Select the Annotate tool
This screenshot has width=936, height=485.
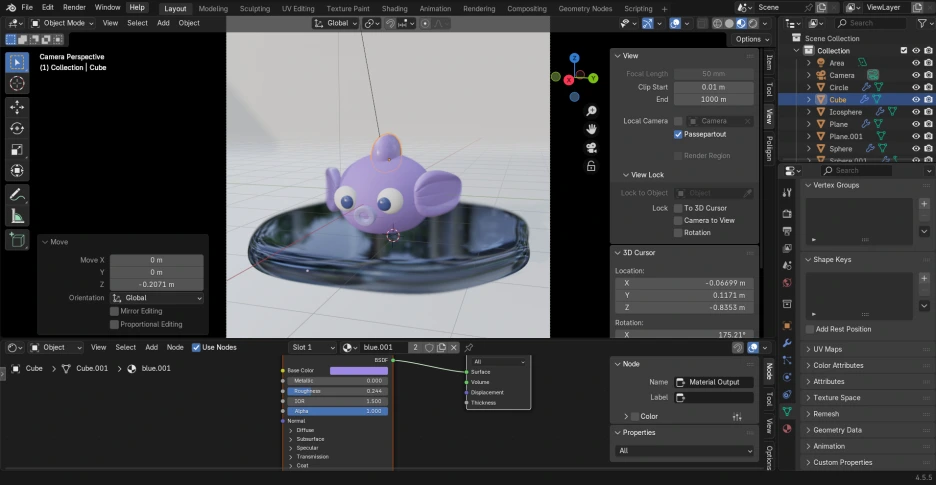coord(17,194)
